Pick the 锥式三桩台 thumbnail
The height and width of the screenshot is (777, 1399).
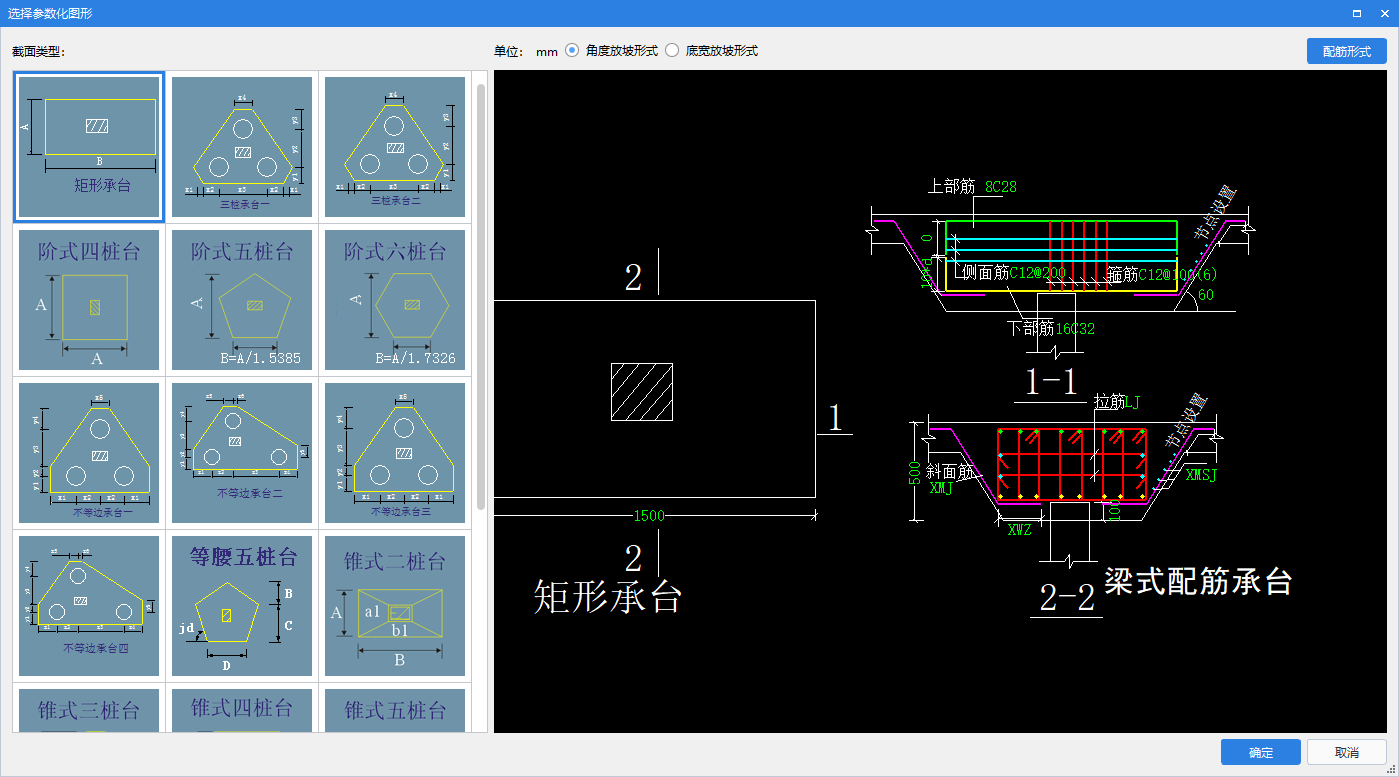(89, 710)
